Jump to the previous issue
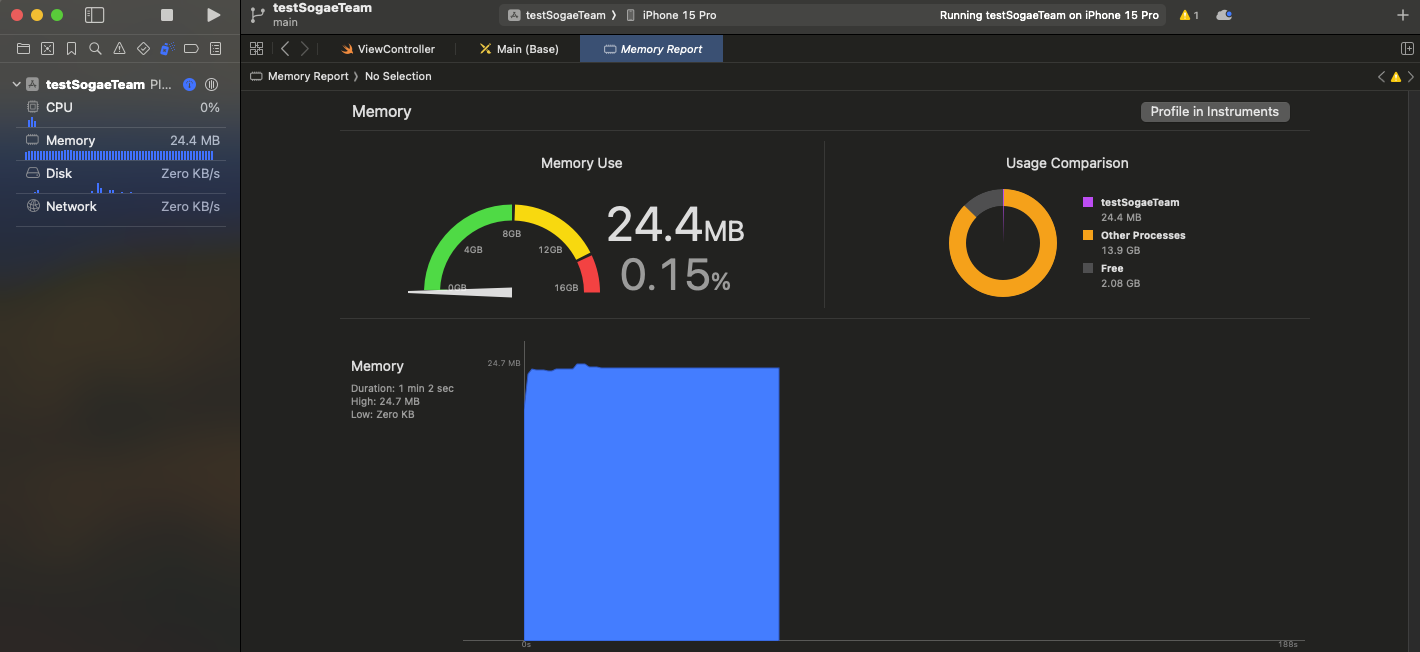The image size is (1420, 652). (x=1381, y=76)
